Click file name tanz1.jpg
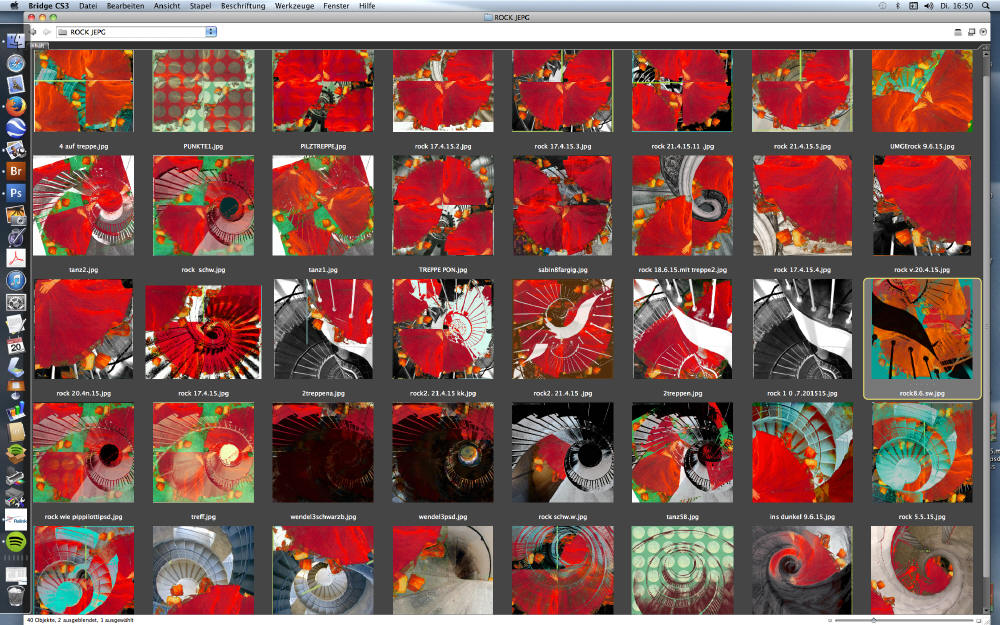This screenshot has height=625, width=1000. [323, 270]
